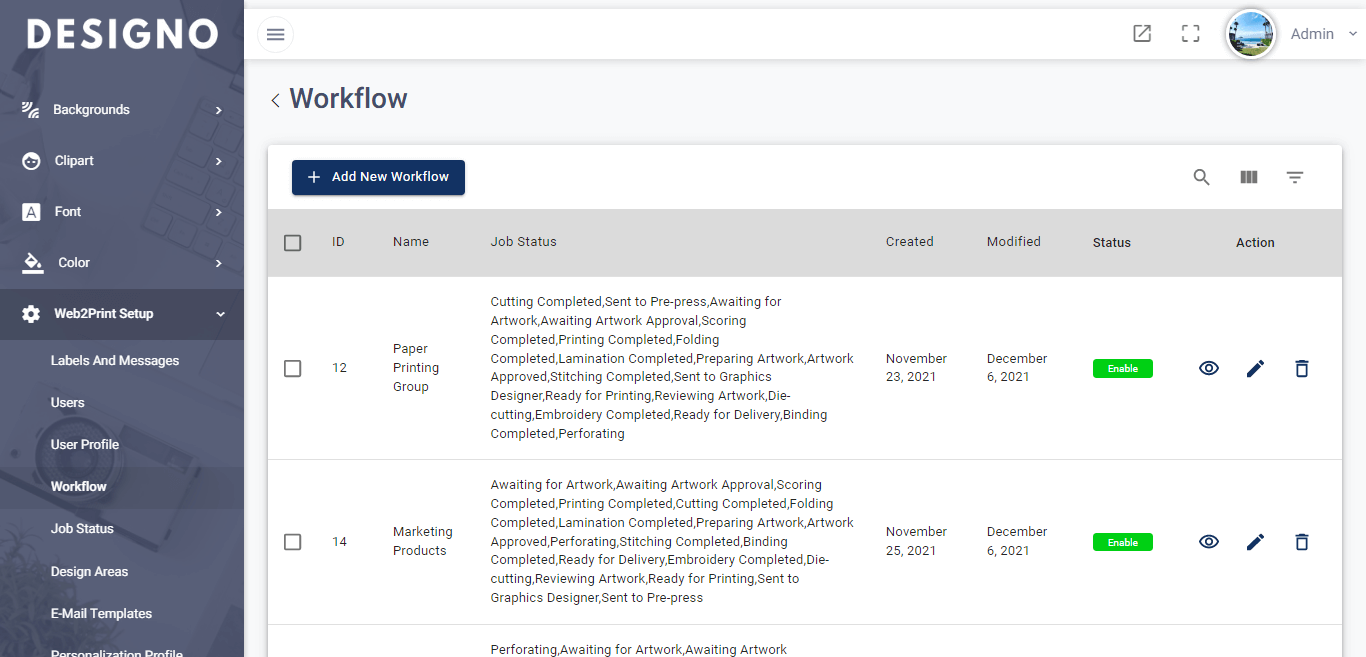The image size is (1366, 657).
Task: Toggle the Enable status of Marketing Products
Action: coord(1122,541)
